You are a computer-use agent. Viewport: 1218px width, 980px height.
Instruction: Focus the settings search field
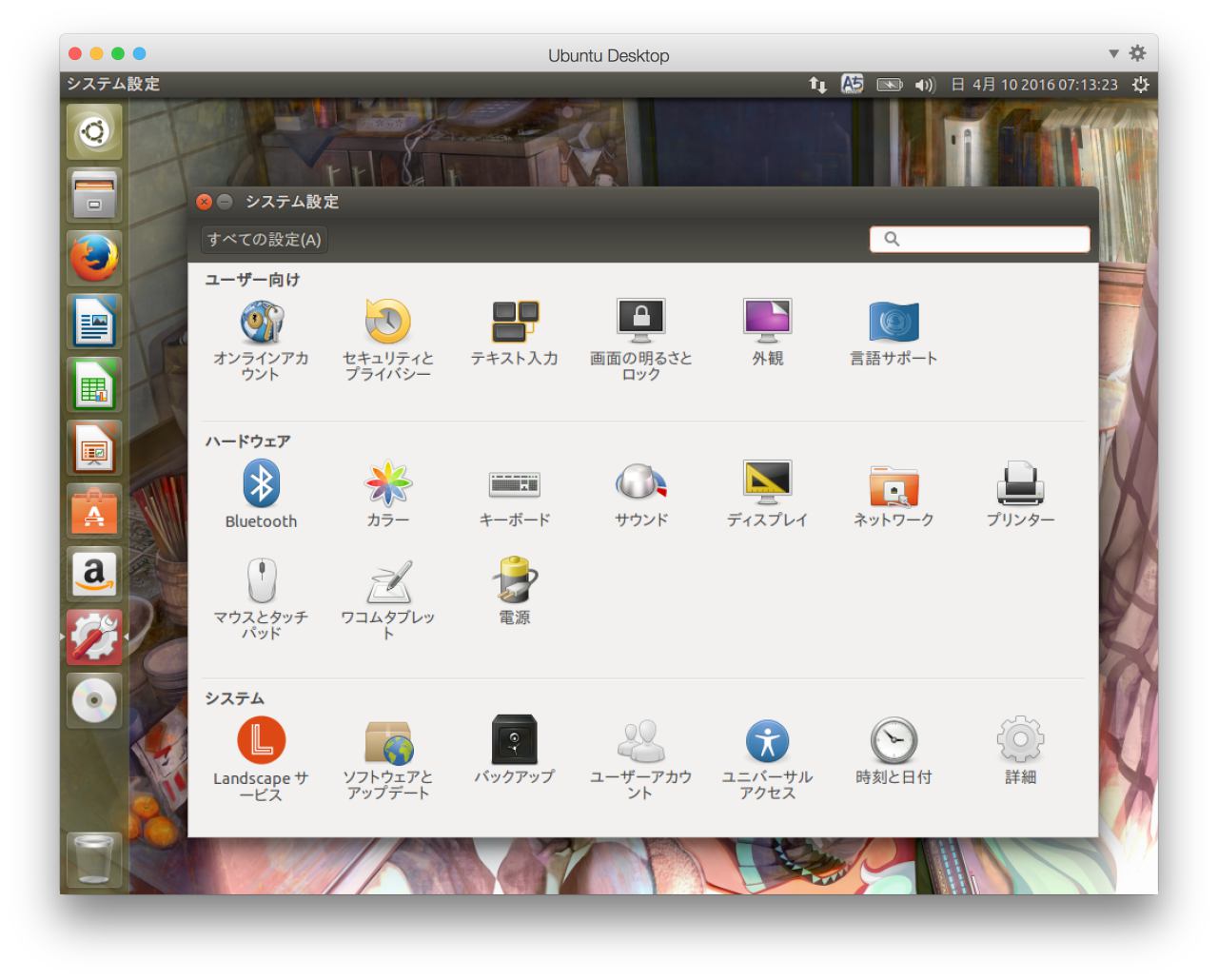click(979, 239)
